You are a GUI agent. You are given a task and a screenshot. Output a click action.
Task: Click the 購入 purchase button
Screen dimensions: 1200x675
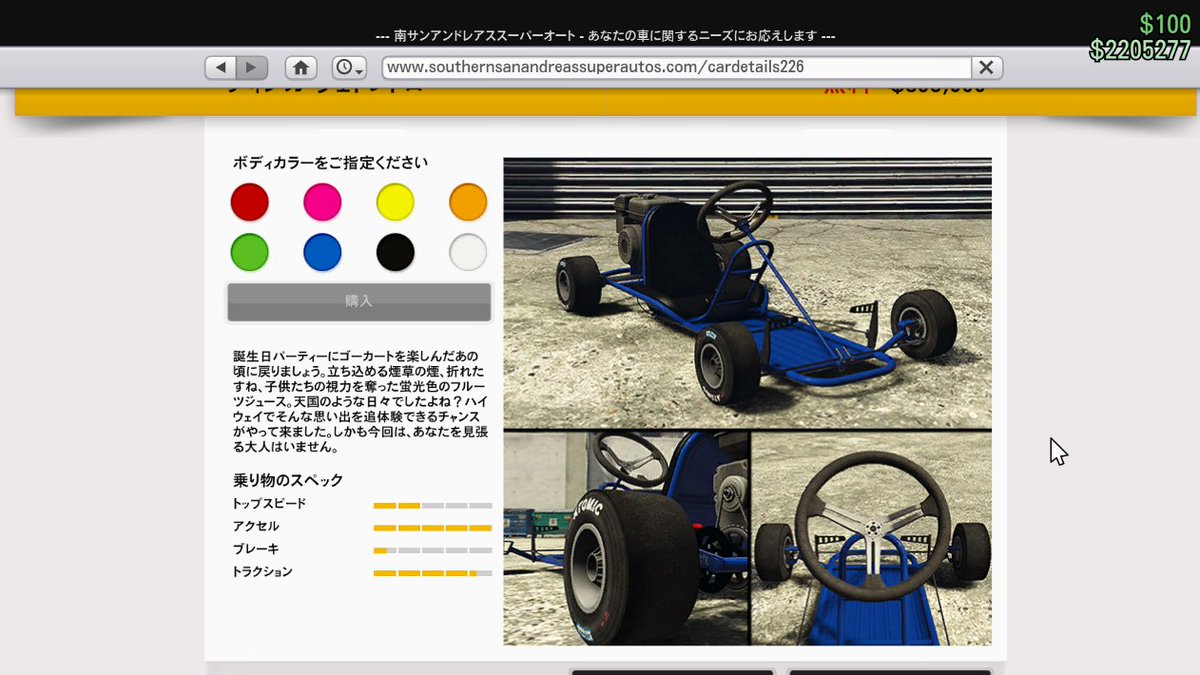359,301
